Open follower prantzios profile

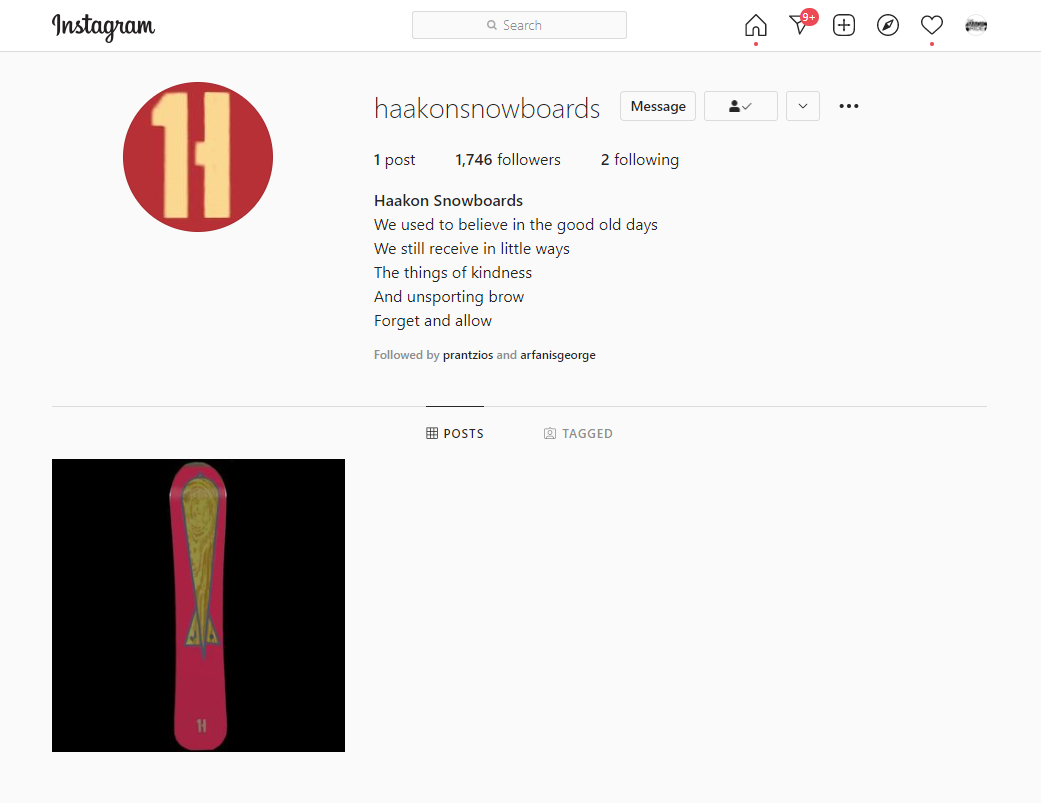click(x=468, y=355)
